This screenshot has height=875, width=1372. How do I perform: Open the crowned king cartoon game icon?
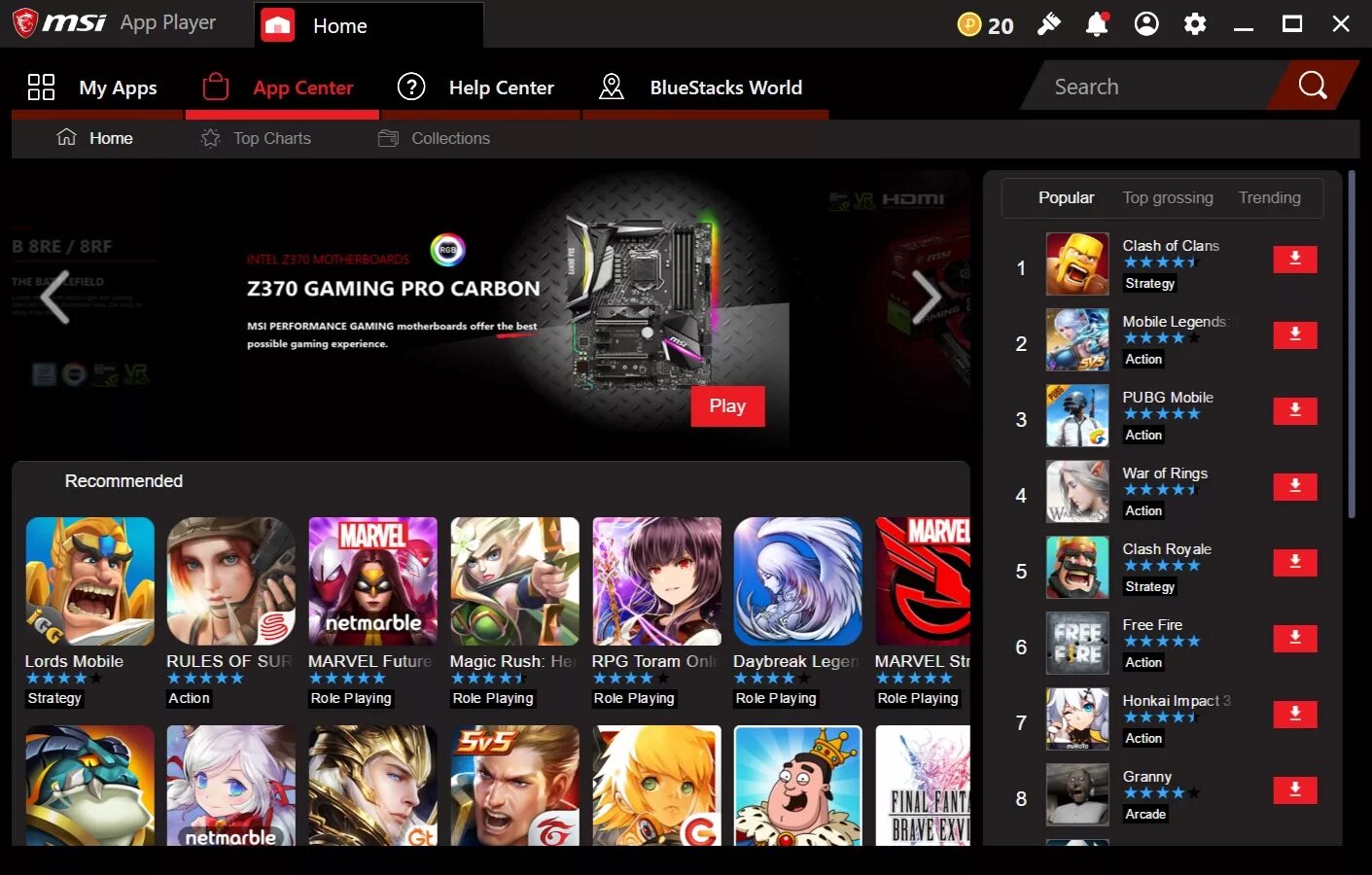coord(798,786)
